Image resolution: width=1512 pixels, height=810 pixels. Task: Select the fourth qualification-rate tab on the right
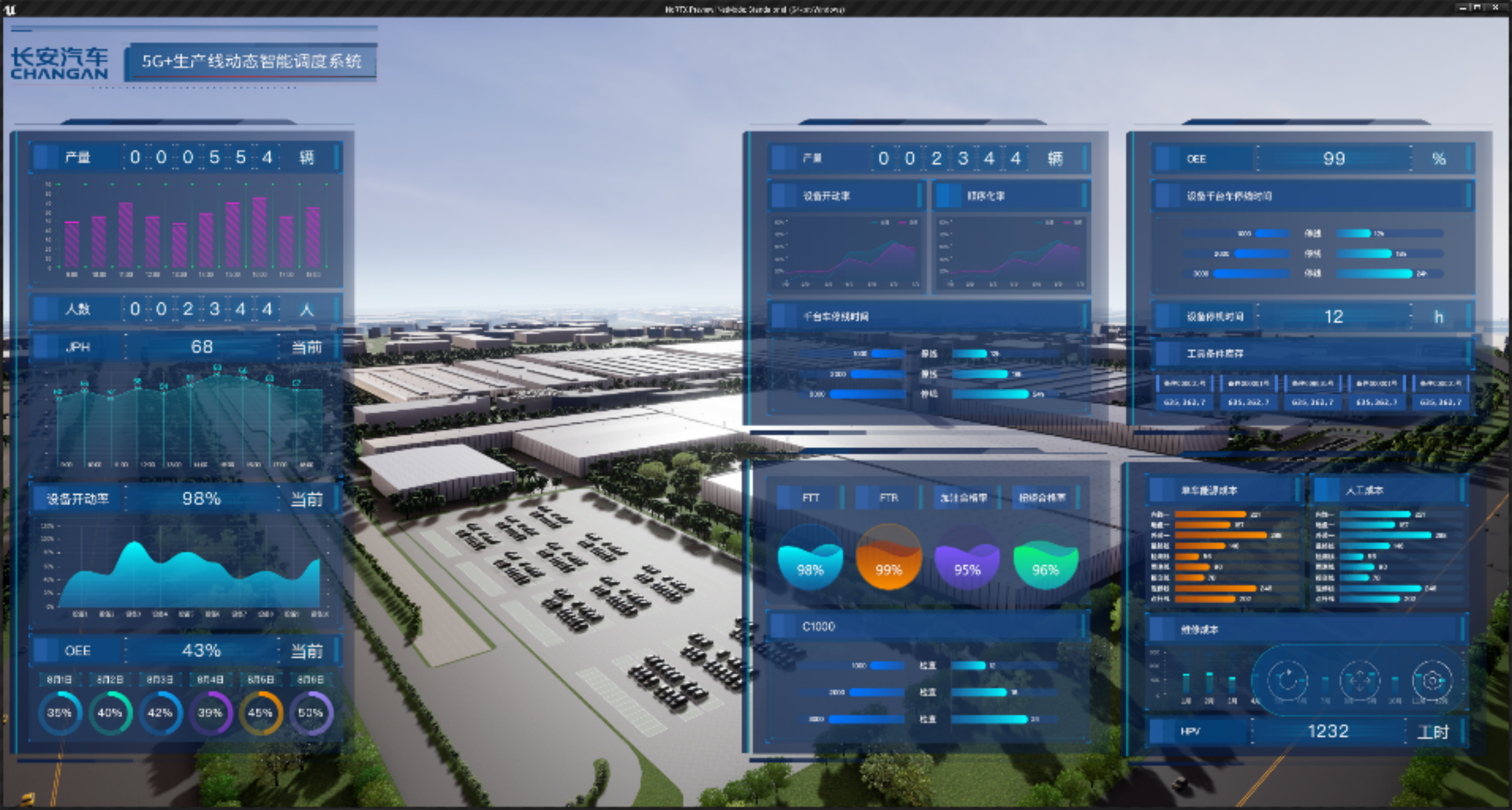point(1045,498)
